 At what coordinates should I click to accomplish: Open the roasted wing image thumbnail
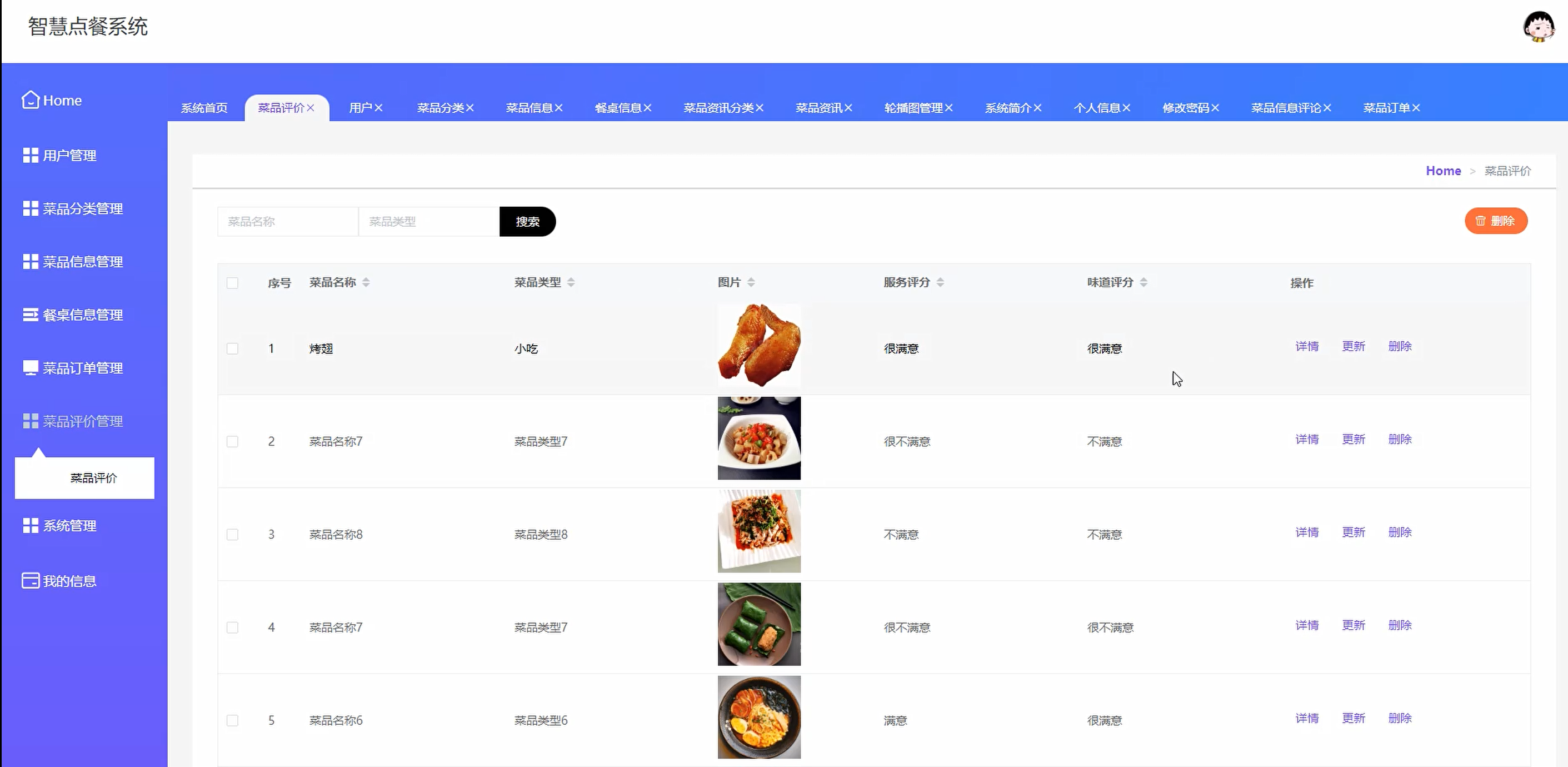759,345
